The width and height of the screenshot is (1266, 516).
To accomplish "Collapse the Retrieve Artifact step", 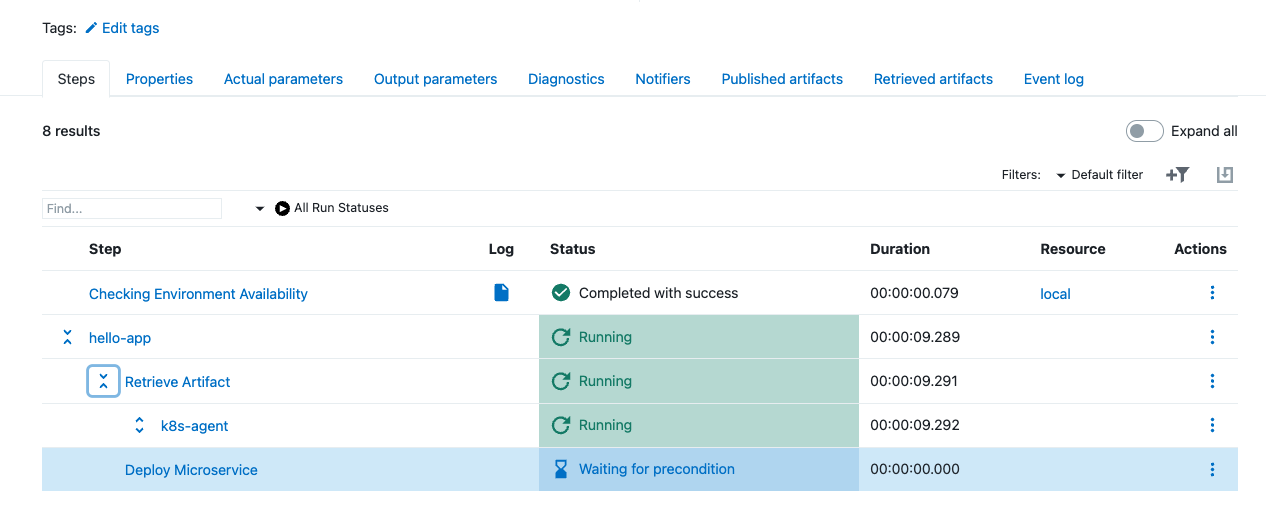I will pos(103,381).
